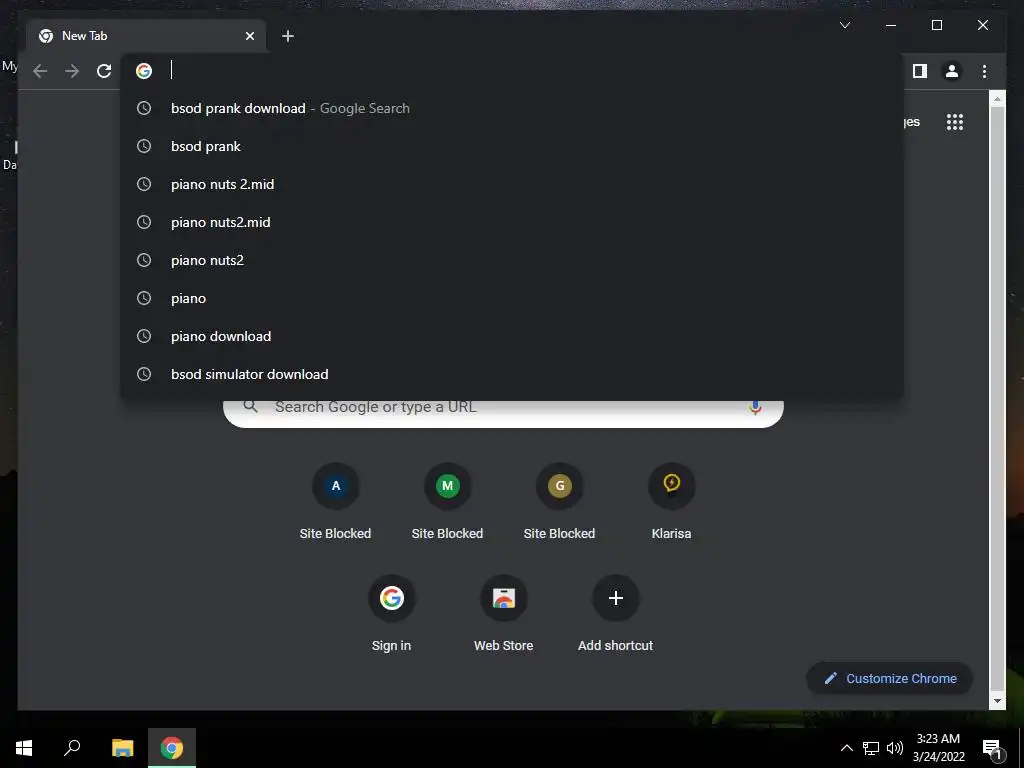Click the New Tab tab title
1024x768 pixels.
coord(85,36)
